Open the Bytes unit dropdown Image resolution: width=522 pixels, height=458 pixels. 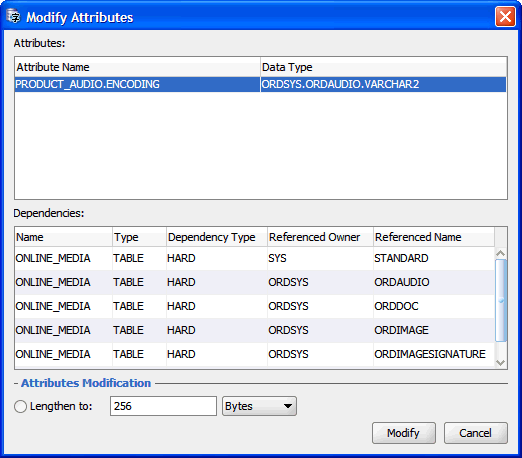point(259,406)
